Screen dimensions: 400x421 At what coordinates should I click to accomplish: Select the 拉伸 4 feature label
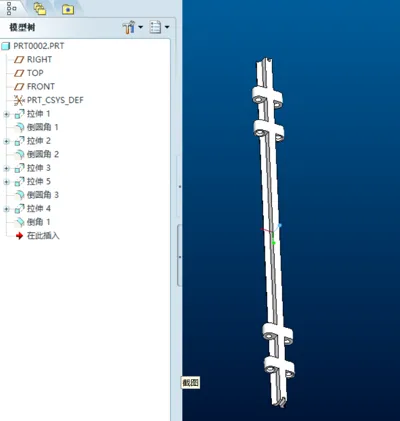click(x=39, y=209)
